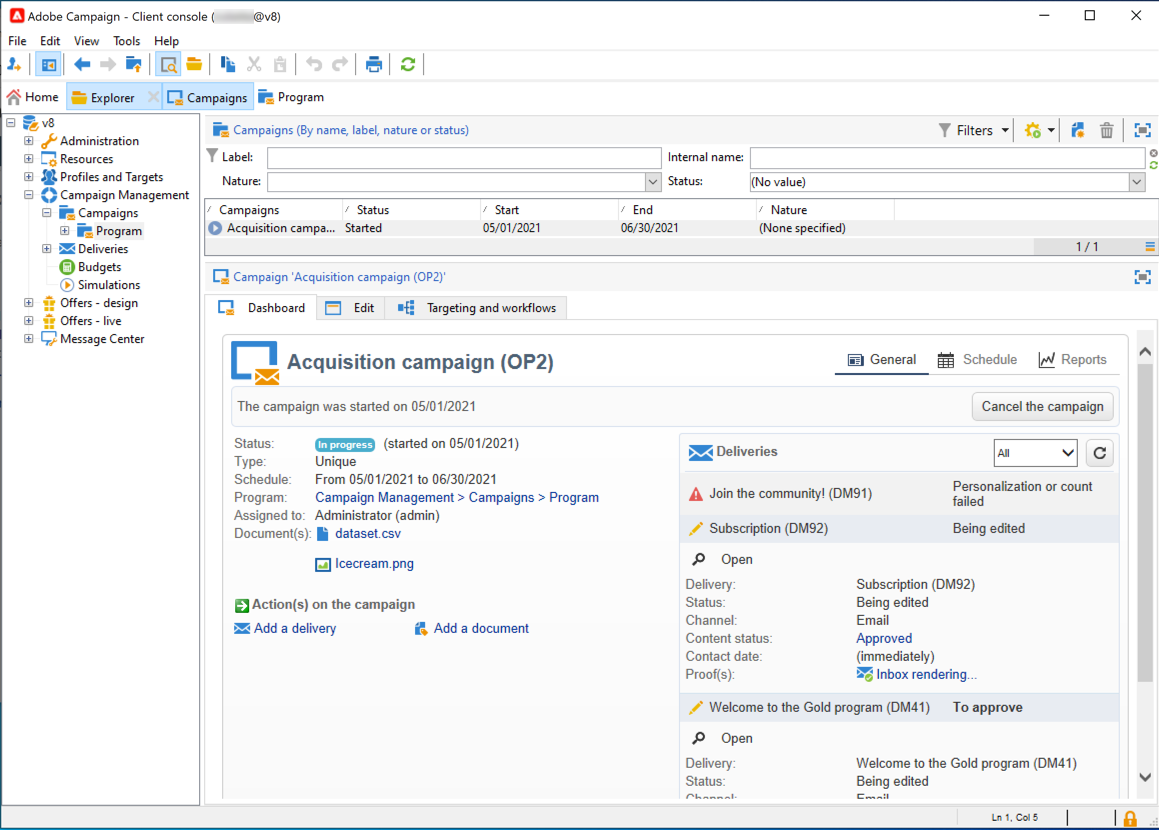Image resolution: width=1159 pixels, height=830 pixels.
Task: Click the warning icon next to DM91
Action: point(696,494)
